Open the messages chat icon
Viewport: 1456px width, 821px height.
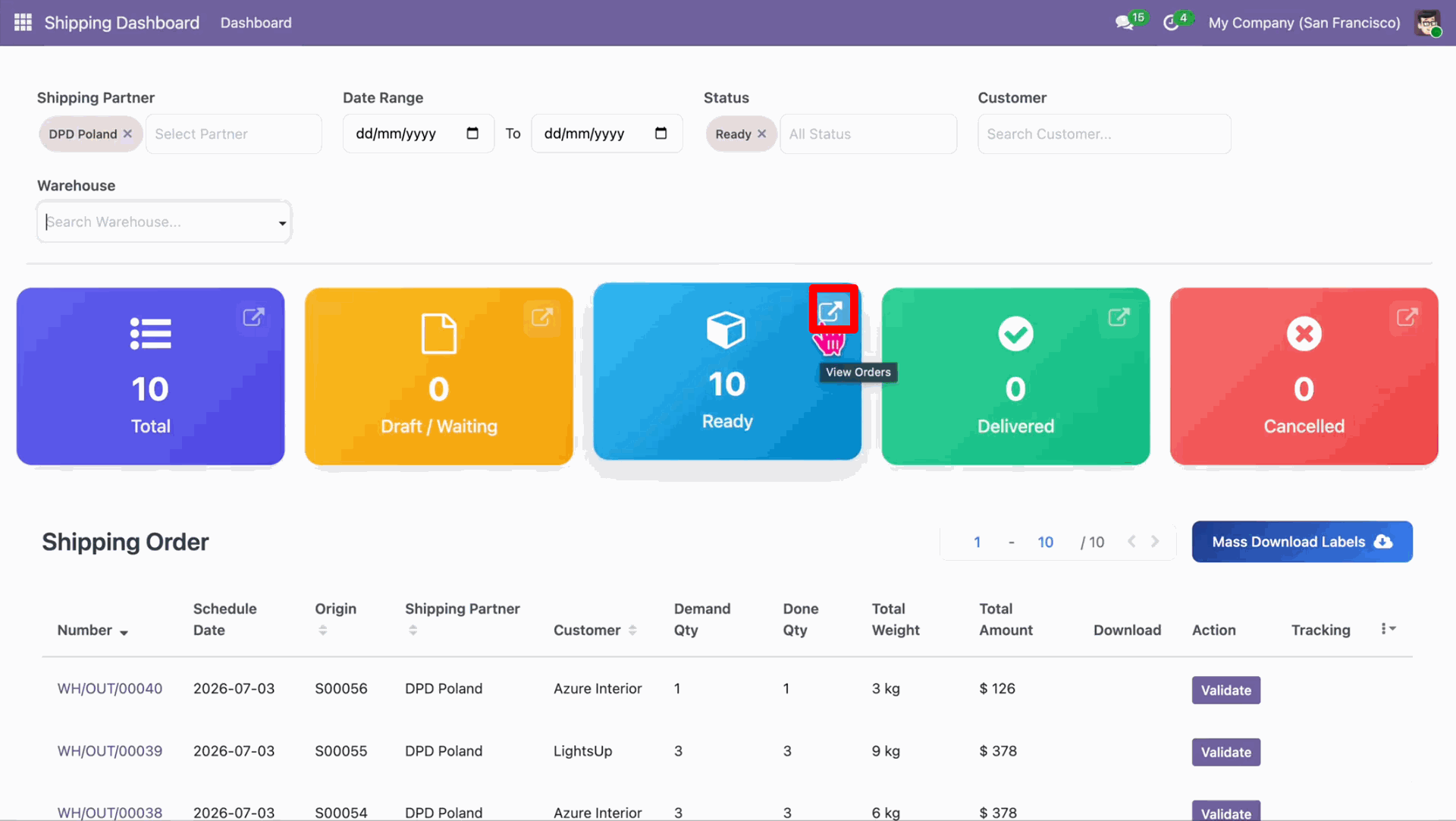tap(1125, 23)
